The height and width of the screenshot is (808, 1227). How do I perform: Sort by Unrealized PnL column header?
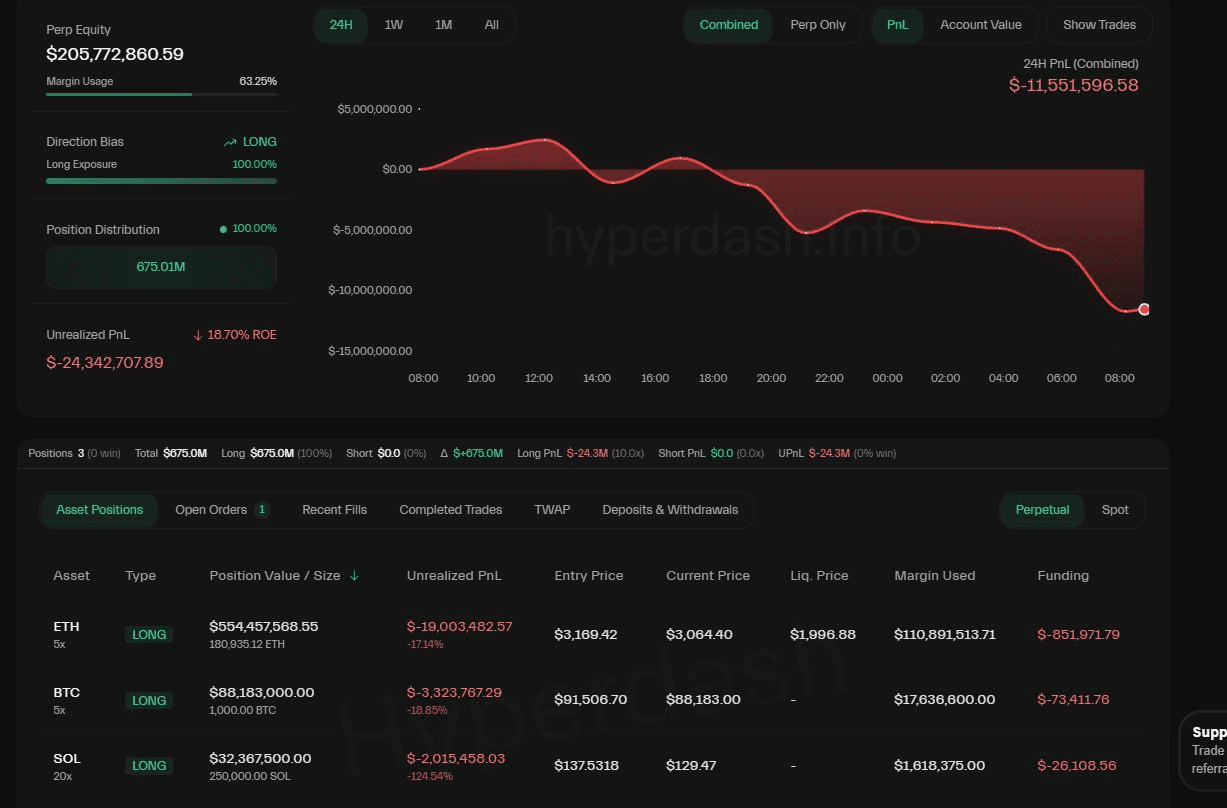coord(454,576)
